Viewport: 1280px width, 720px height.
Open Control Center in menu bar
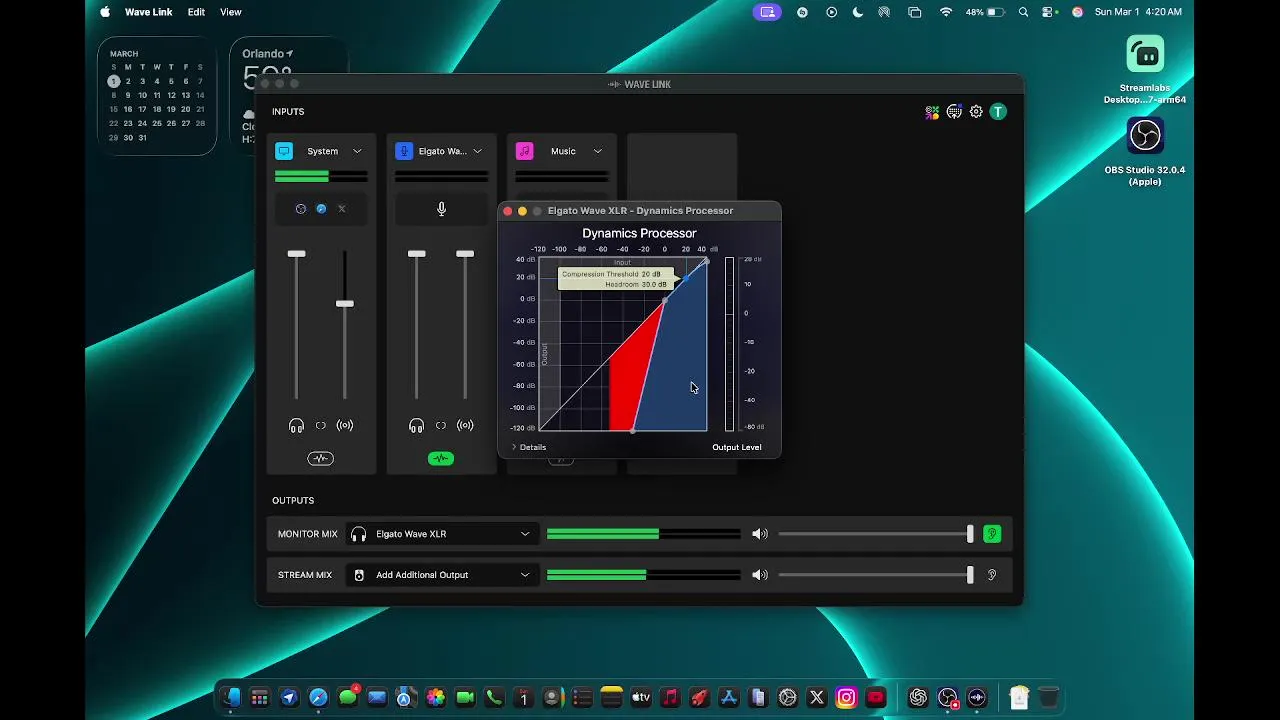coord(1049,12)
